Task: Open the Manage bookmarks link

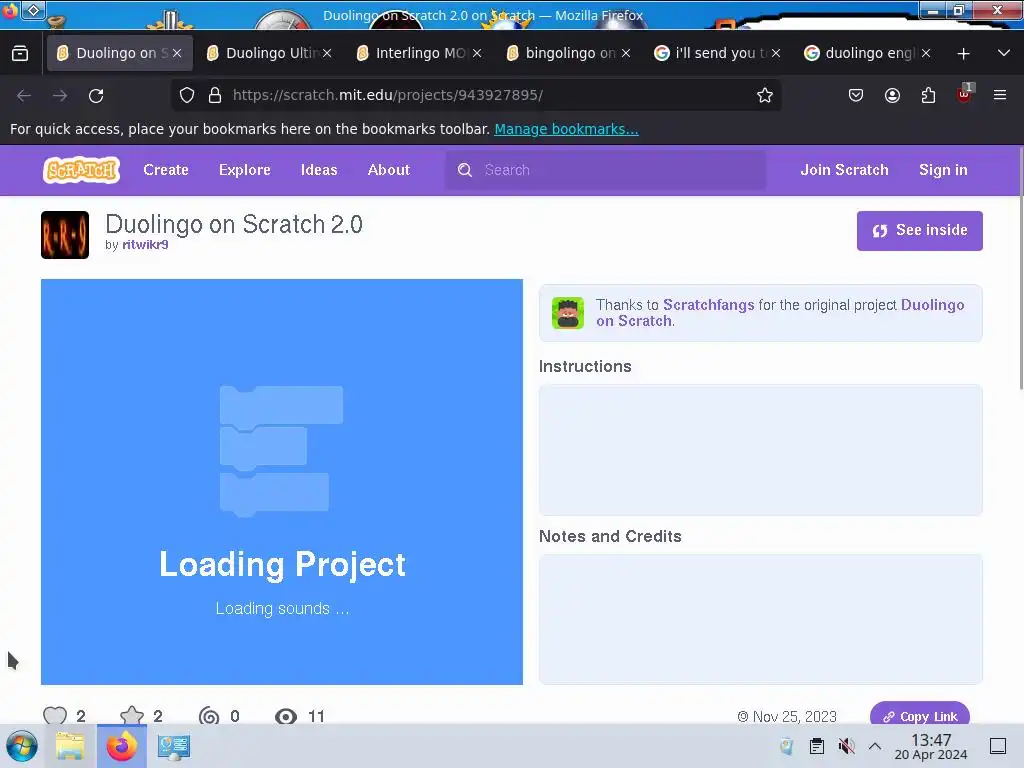Action: [x=566, y=129]
